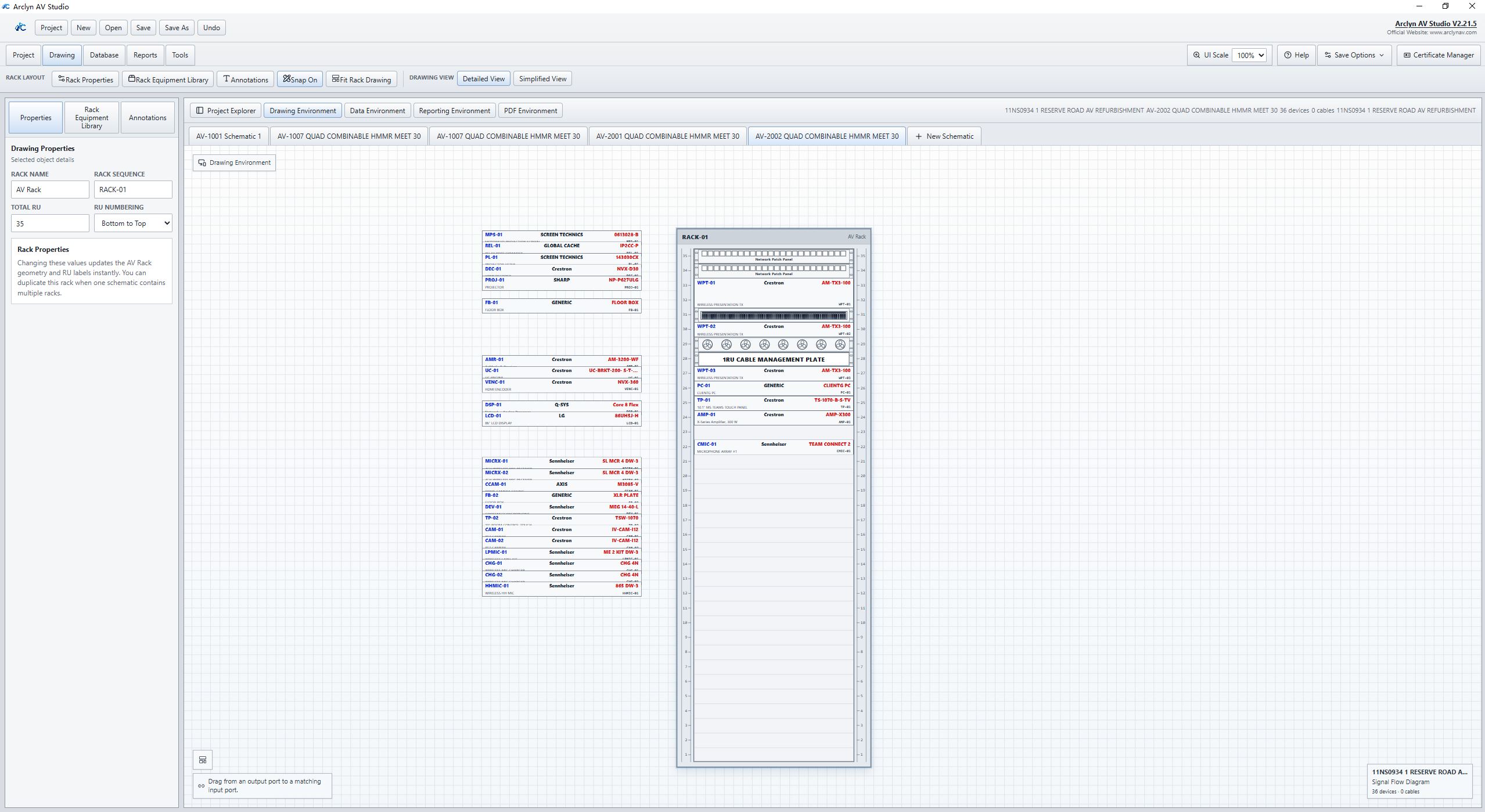Select Rack Equipment Library side panel tab
This screenshot has height=812, width=1485.
[x=92, y=118]
